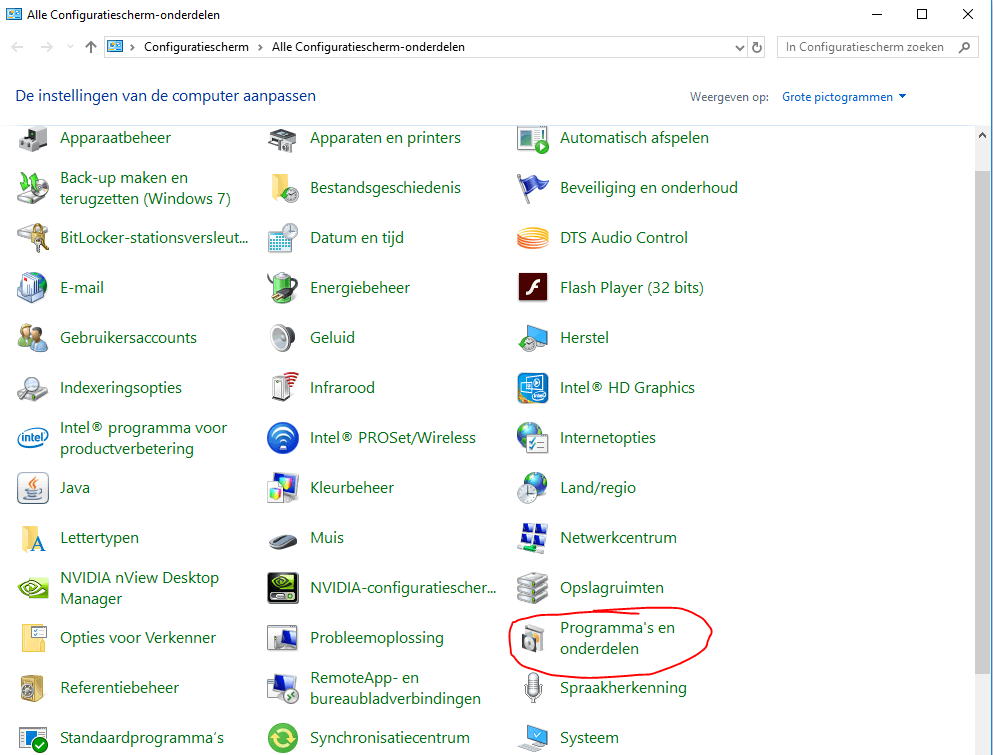Click the vertical scrollbar thumb
The width and height of the screenshot is (993, 755).
pyautogui.click(x=982, y=422)
